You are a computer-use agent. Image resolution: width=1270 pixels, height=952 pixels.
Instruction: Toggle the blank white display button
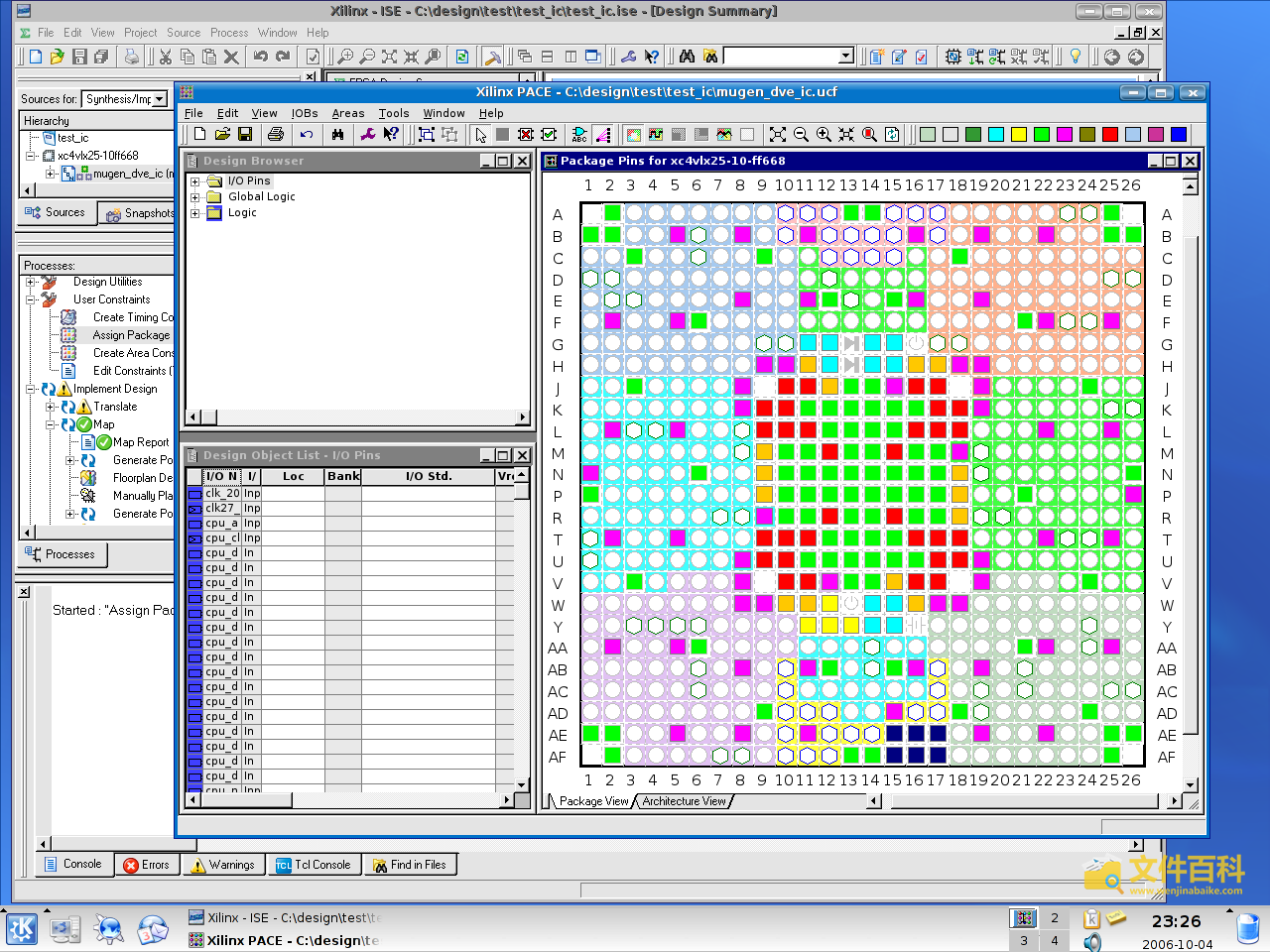coord(747,134)
